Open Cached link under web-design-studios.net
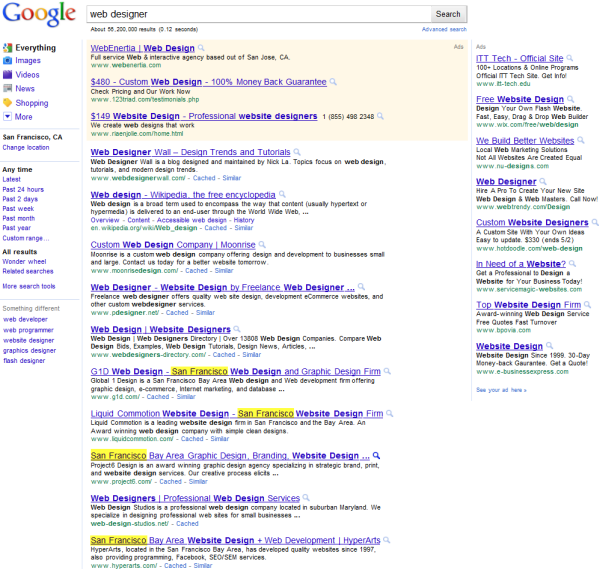 pyautogui.click(x=187, y=523)
